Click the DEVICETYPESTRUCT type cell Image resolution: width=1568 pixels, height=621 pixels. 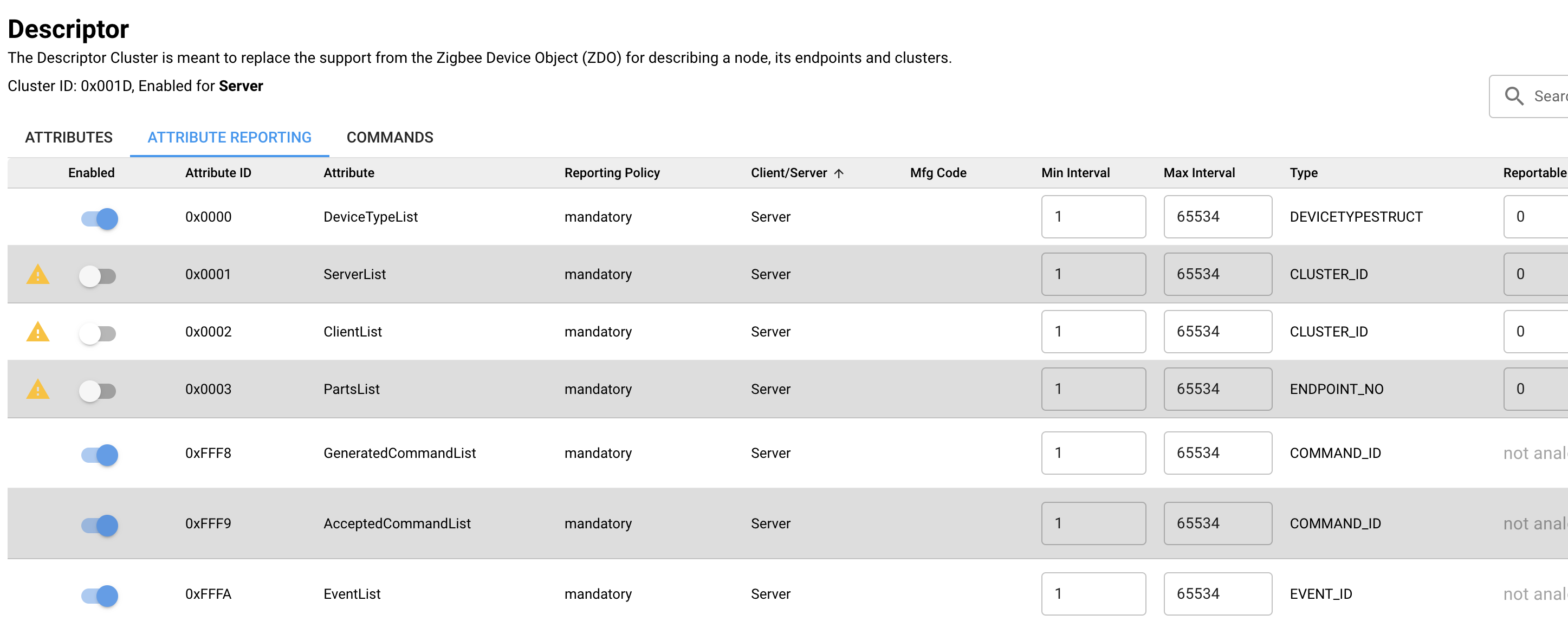[x=1356, y=217]
